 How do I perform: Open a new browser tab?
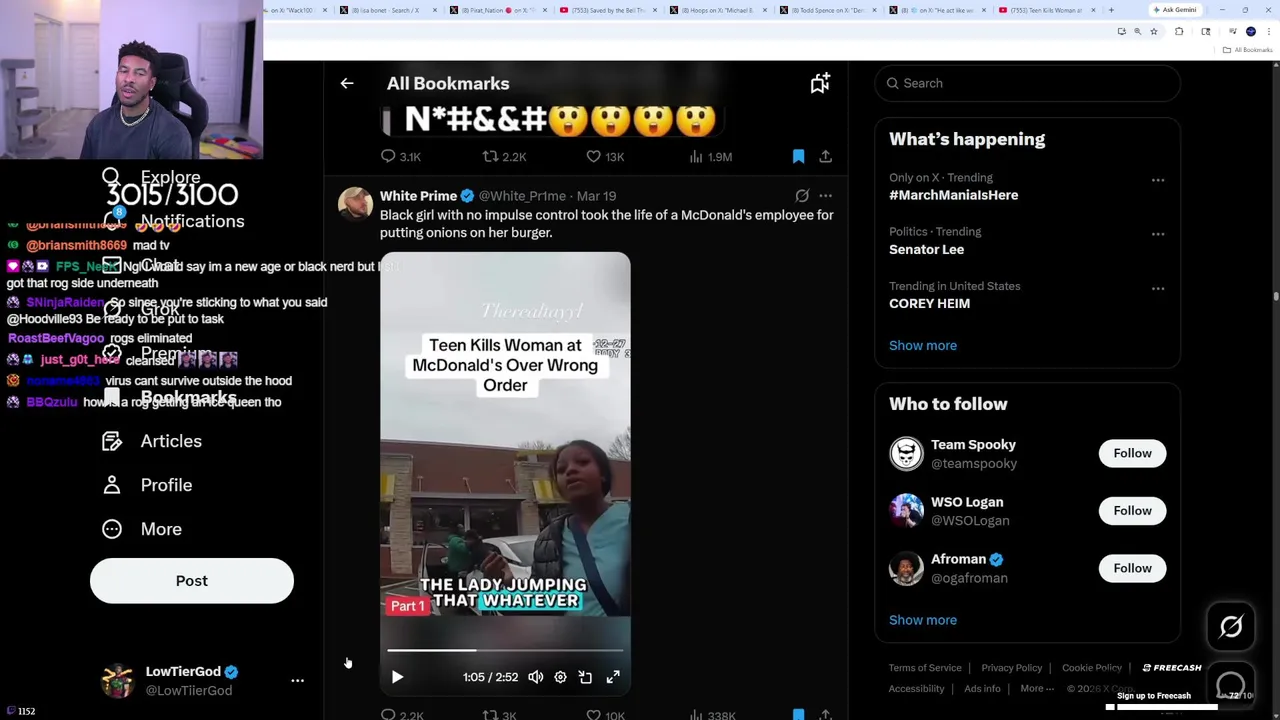1111,10
